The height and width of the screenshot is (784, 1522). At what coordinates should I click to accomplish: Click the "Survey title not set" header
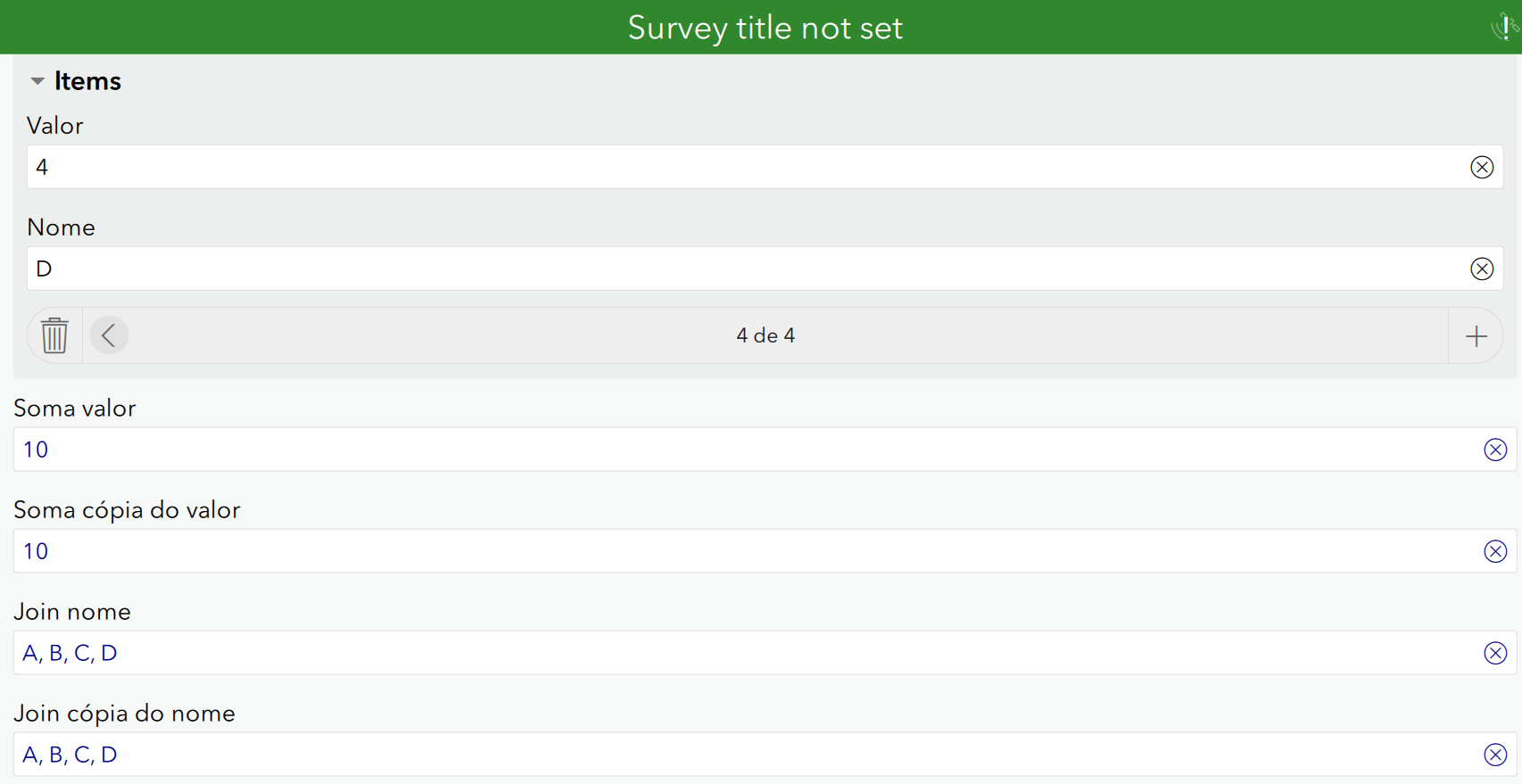point(765,28)
